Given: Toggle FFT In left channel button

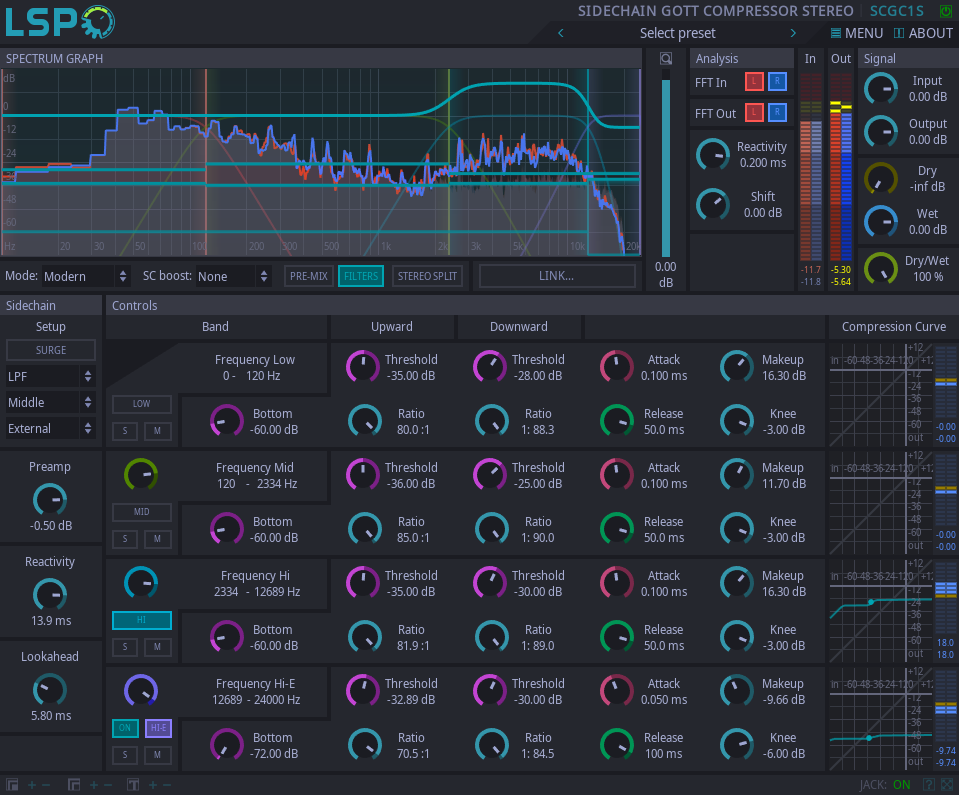Looking at the screenshot, I should tap(753, 83).
